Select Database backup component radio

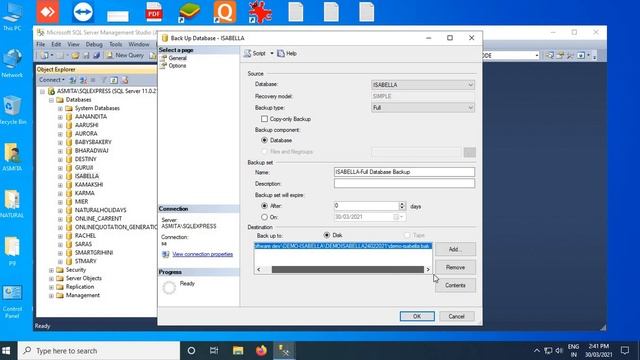click(264, 140)
